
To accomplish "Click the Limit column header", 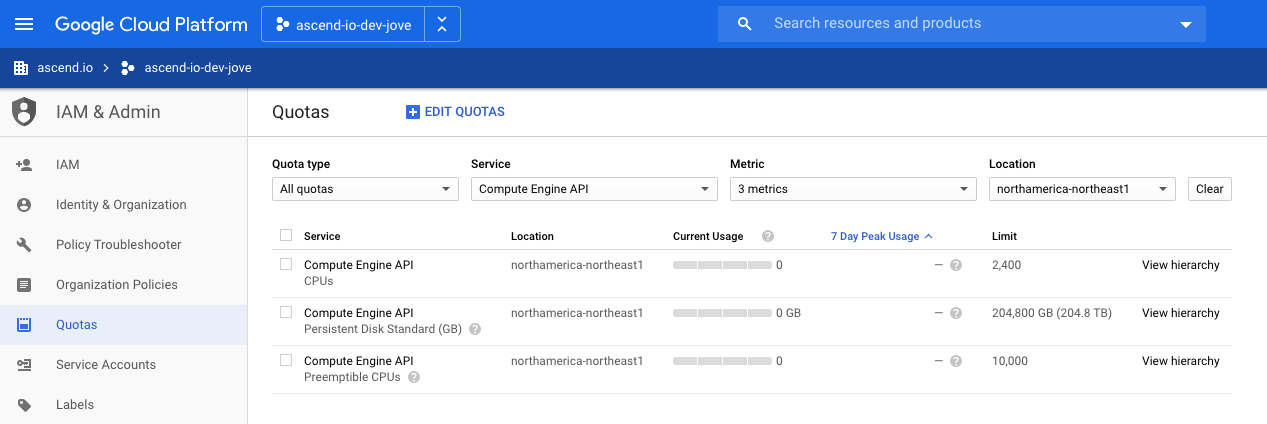I will [1004, 237].
